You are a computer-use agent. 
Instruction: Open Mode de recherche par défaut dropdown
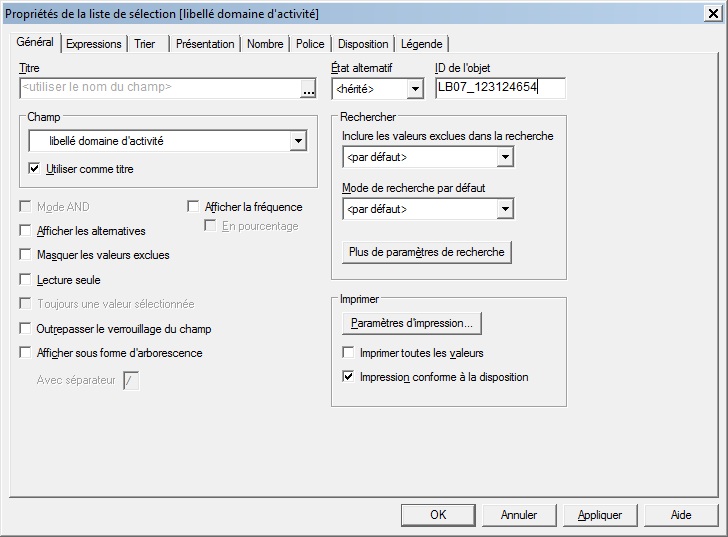505,210
